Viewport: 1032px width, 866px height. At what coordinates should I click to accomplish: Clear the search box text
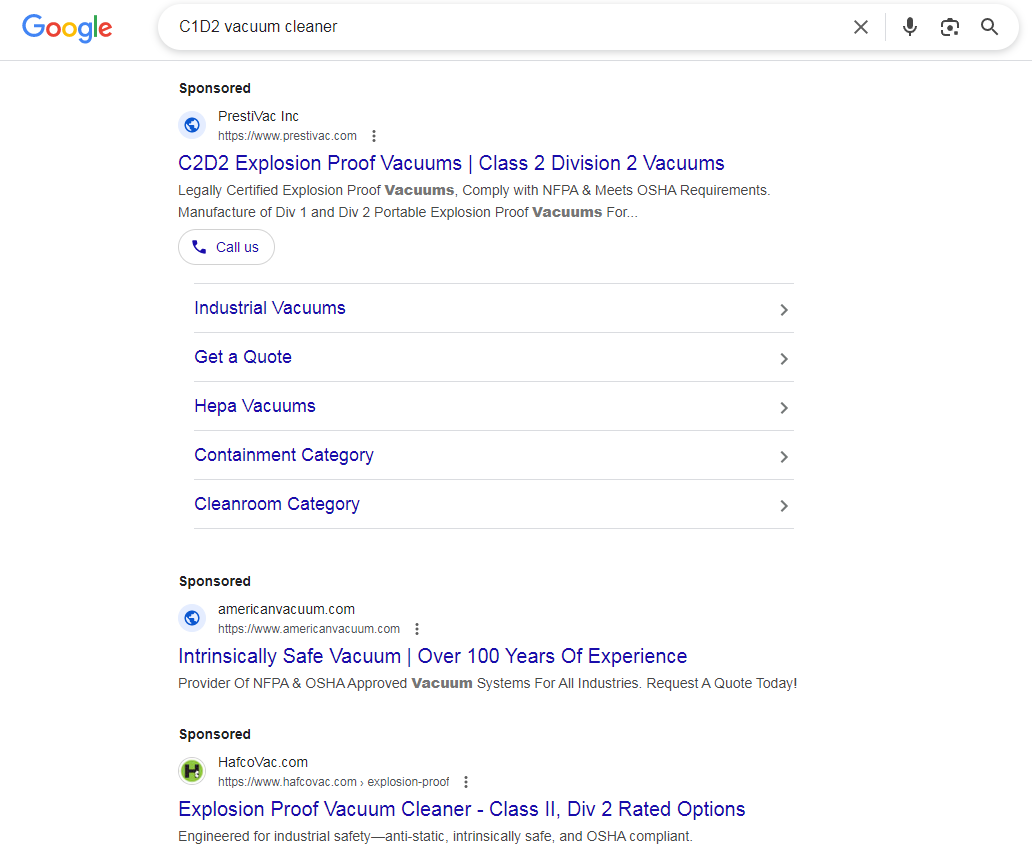tap(861, 27)
